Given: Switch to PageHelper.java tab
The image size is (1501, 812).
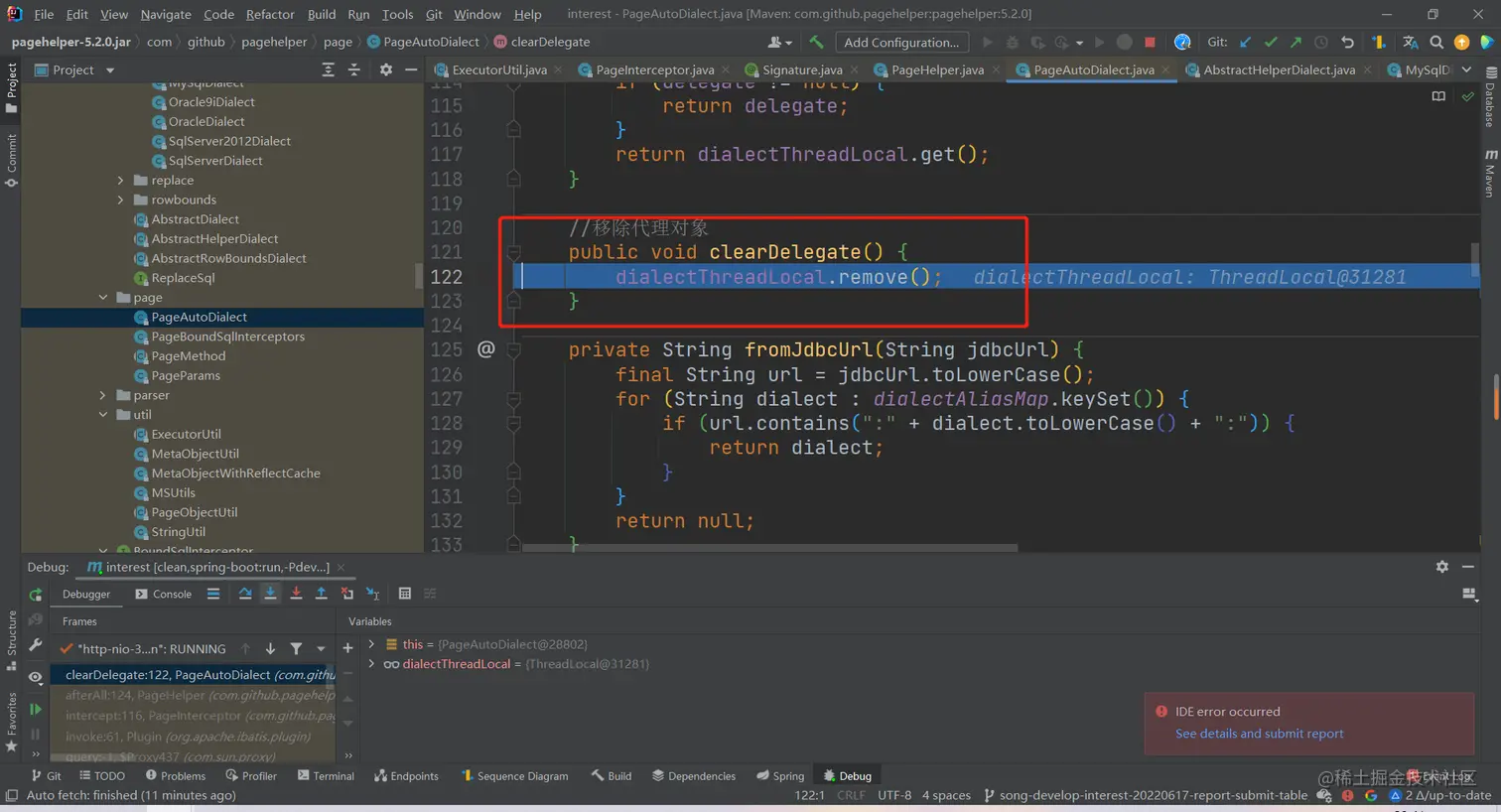Looking at the screenshot, I should (937, 69).
